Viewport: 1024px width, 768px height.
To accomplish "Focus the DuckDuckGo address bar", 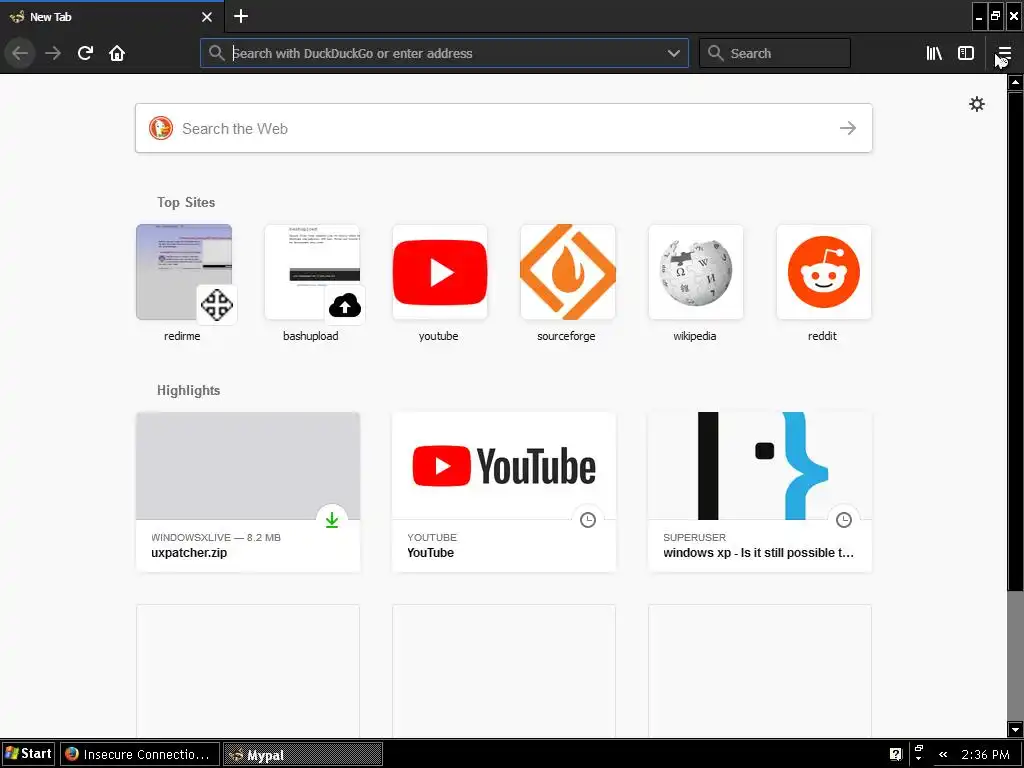I will (x=444, y=53).
